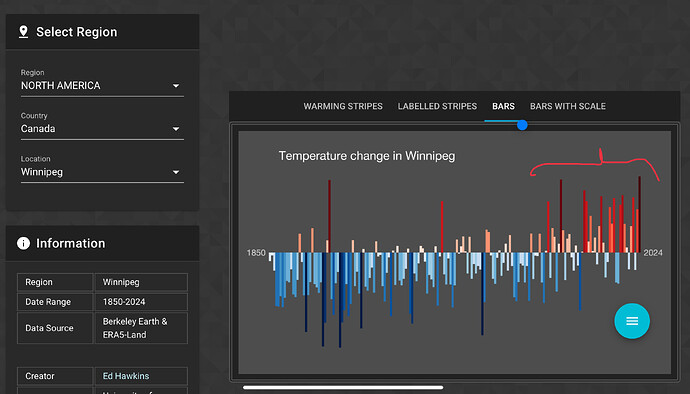Click the blue dot handle under tabs

pyautogui.click(x=522, y=125)
